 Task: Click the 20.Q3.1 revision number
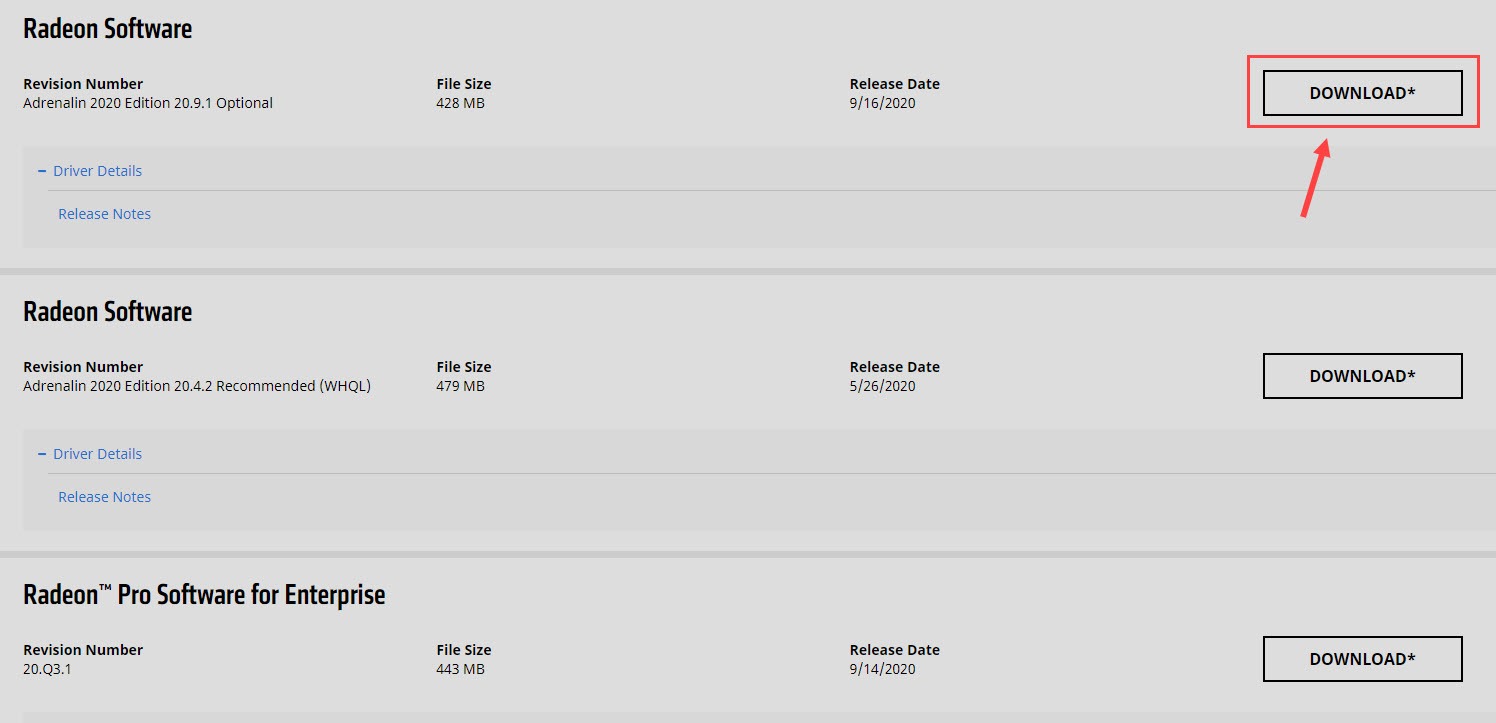(x=47, y=669)
